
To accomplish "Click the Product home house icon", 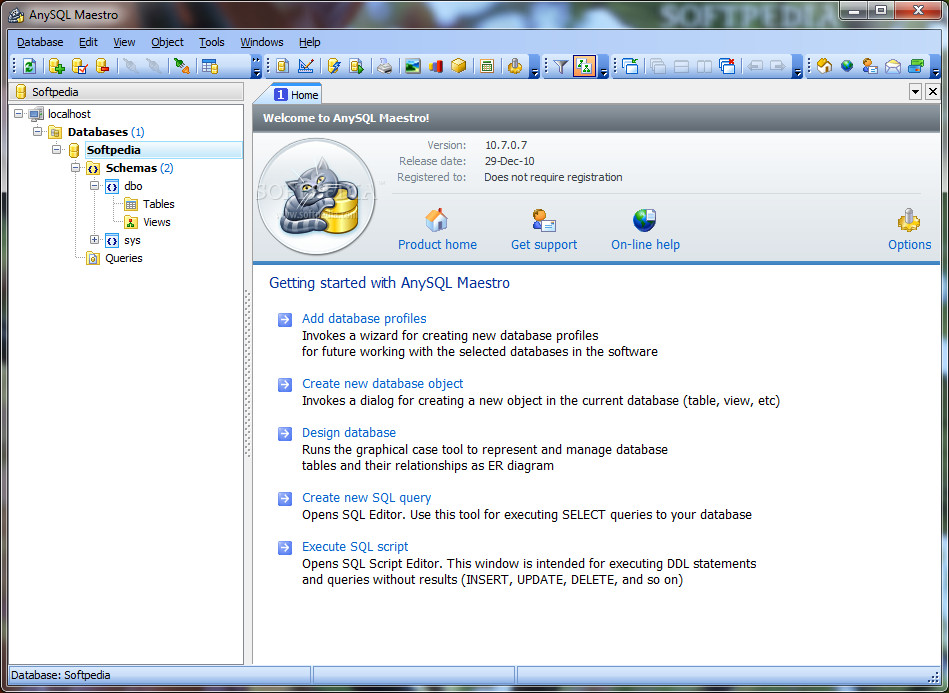I will pos(436,220).
